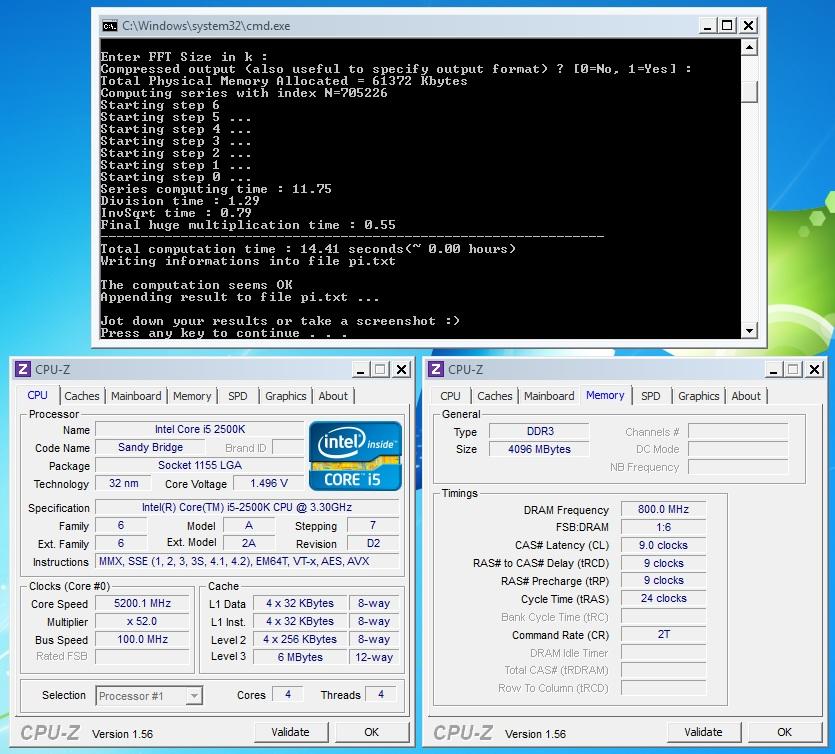Click Validate button in right CPU-Z window
The image size is (835, 754).
coord(703,732)
